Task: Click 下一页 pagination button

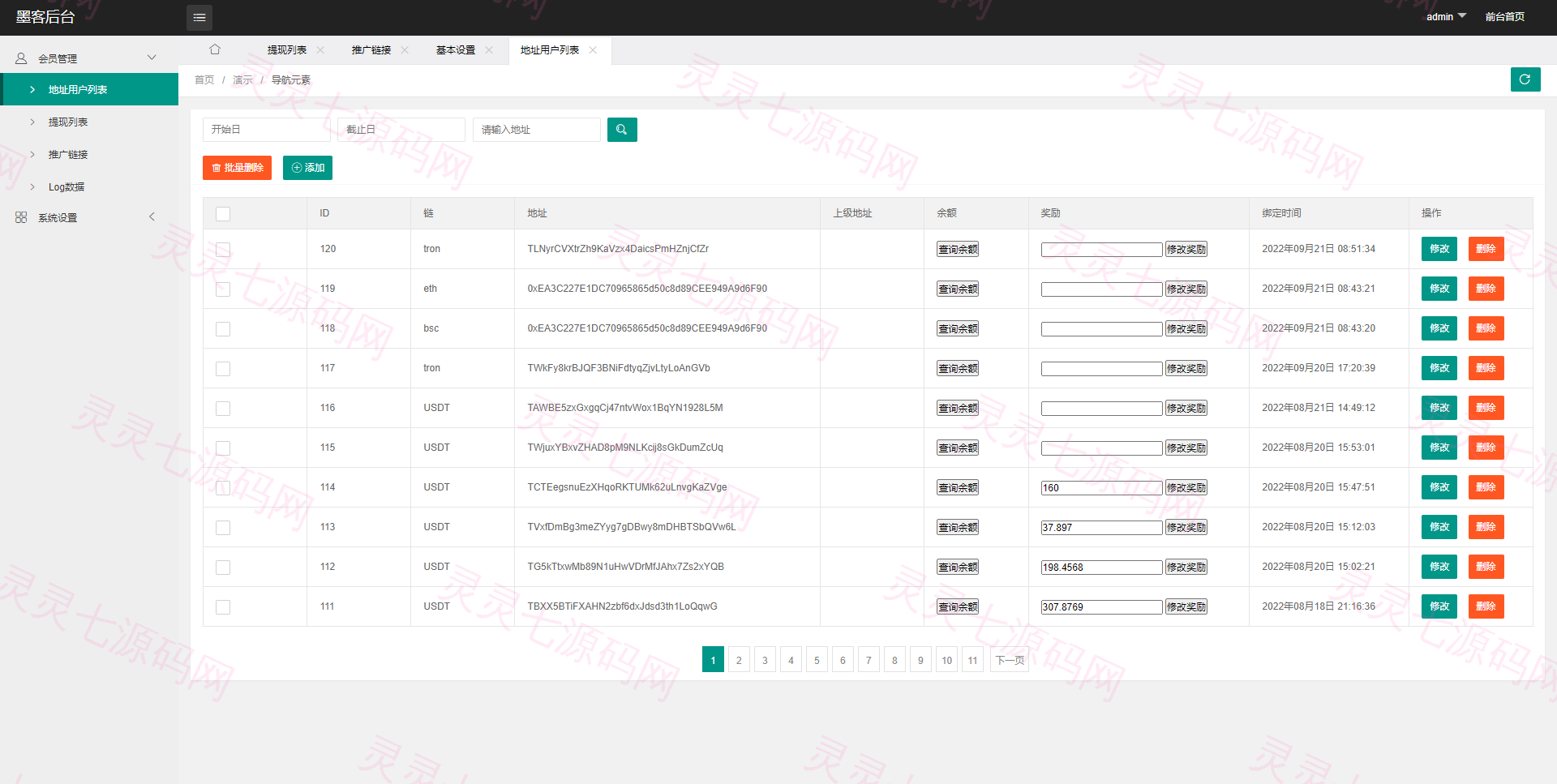Action: 1010,660
